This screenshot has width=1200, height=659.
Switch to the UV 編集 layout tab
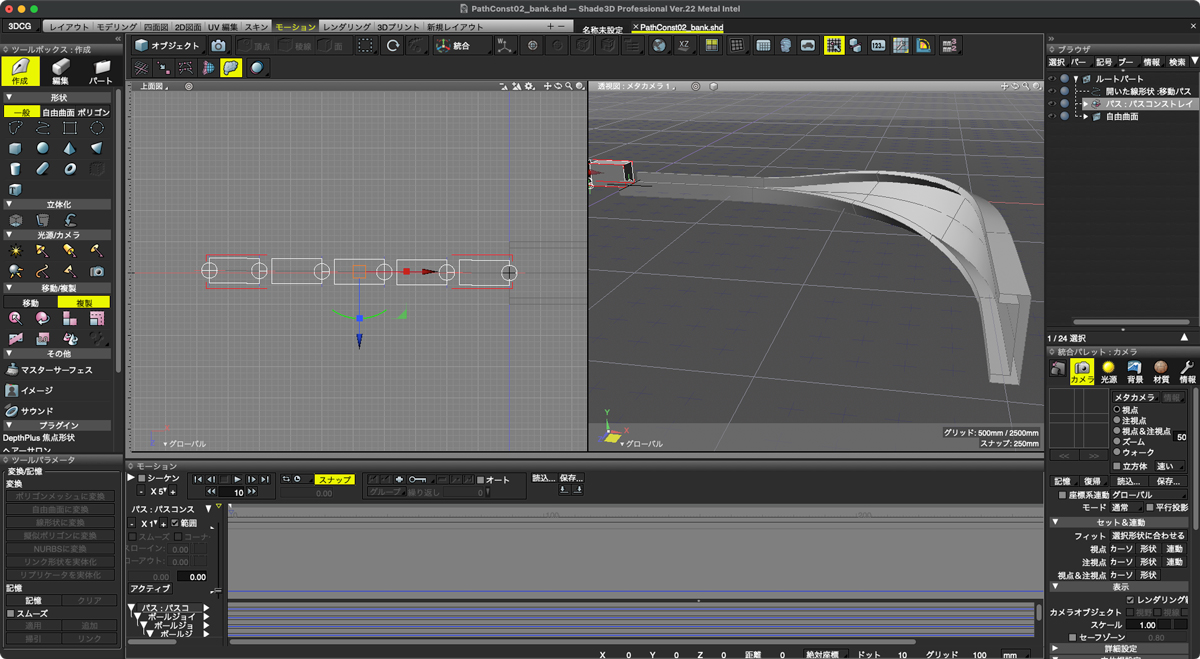(223, 27)
